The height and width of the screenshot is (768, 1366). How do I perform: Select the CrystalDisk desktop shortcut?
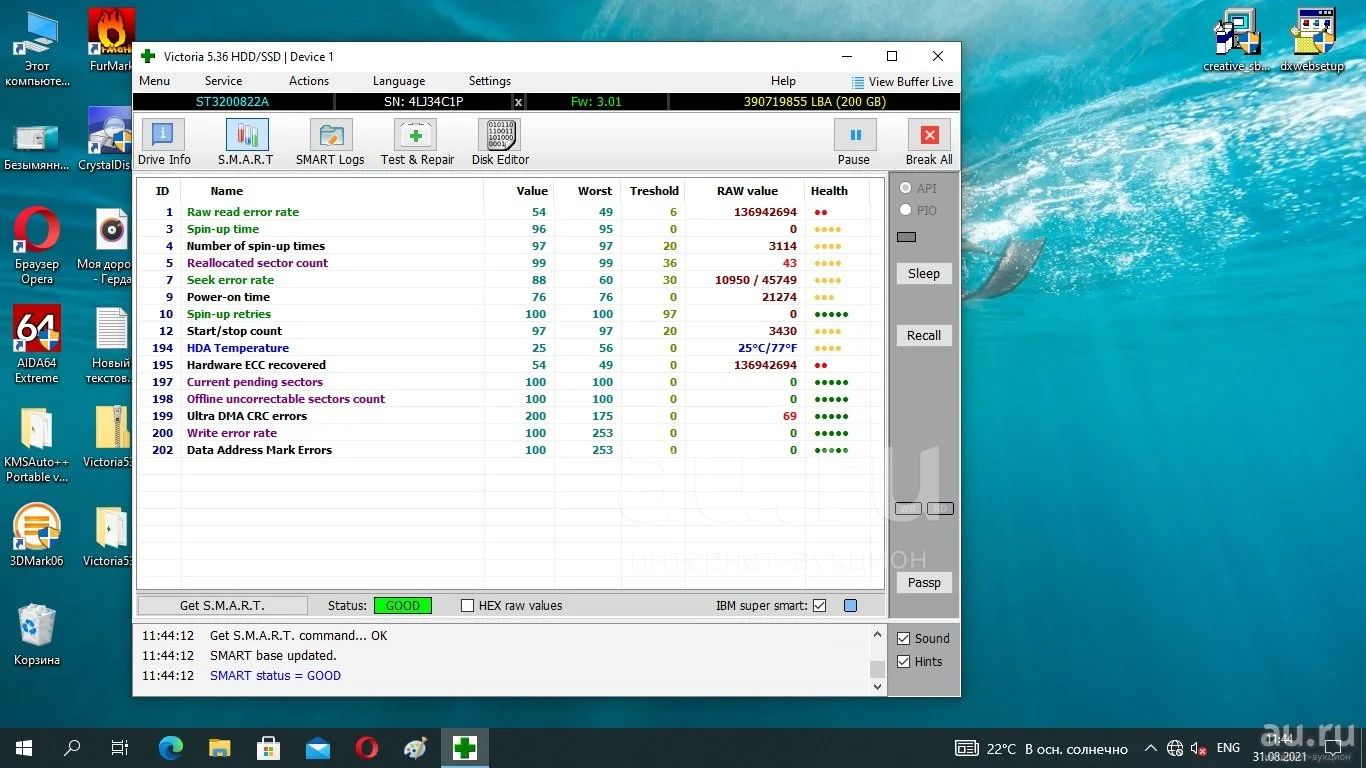pos(108,139)
